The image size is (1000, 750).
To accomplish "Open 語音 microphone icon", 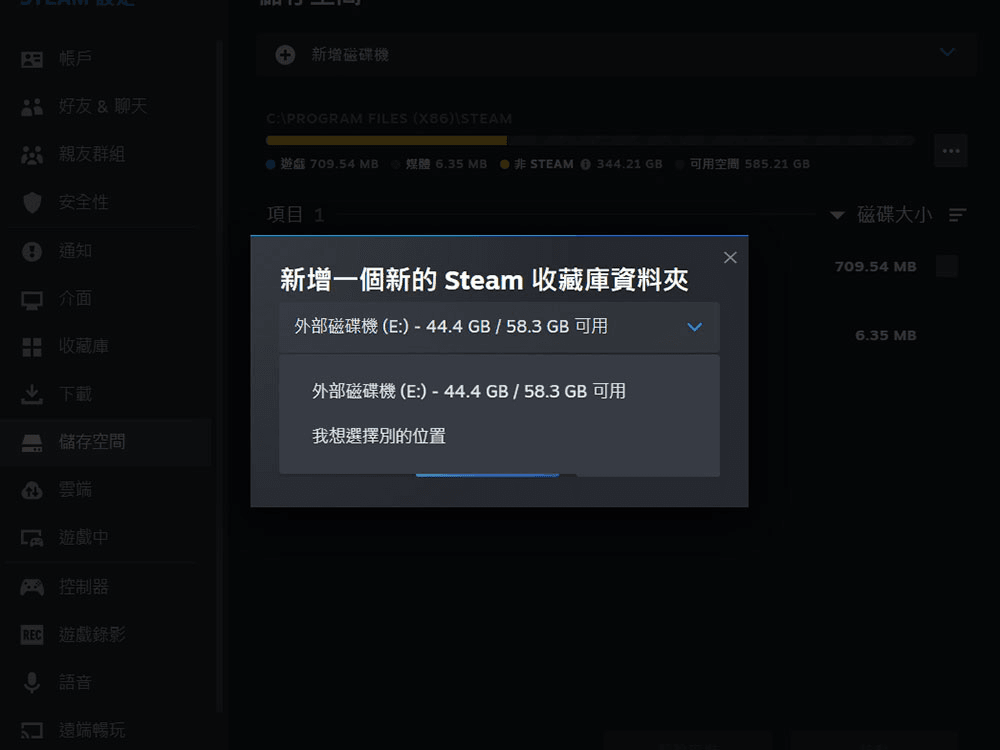I will point(32,683).
